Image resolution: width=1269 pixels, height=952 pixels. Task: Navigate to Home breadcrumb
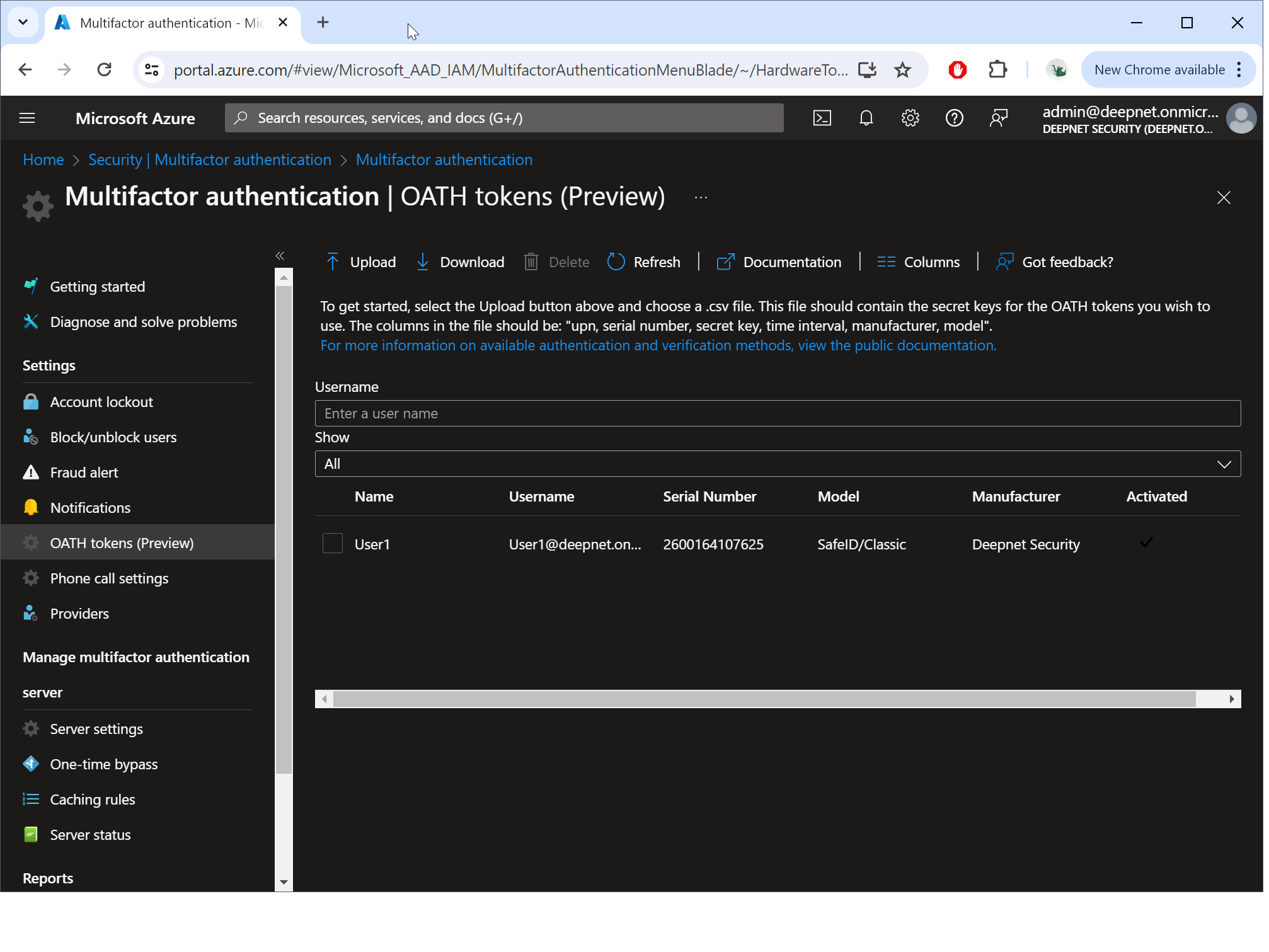point(43,160)
